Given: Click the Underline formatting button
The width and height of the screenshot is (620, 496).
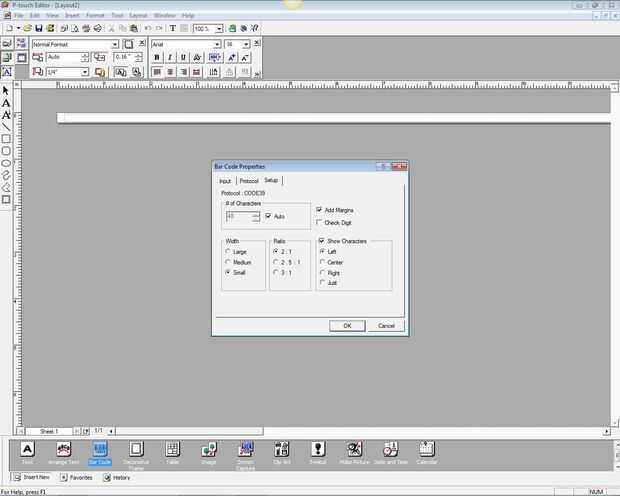Looking at the screenshot, I should tap(183, 57).
